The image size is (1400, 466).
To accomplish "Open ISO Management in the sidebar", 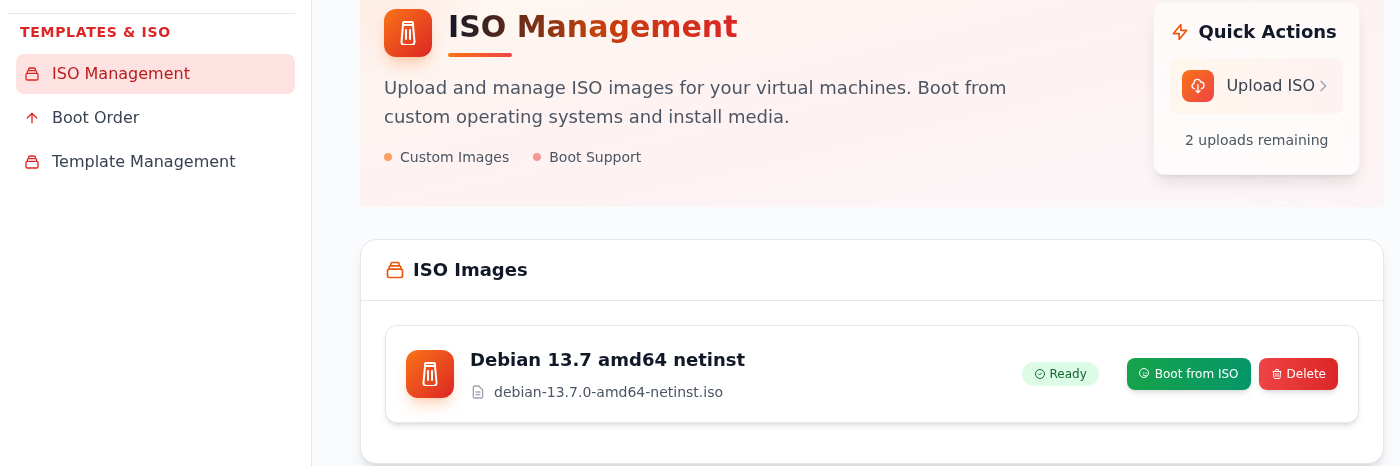I will tap(155, 74).
